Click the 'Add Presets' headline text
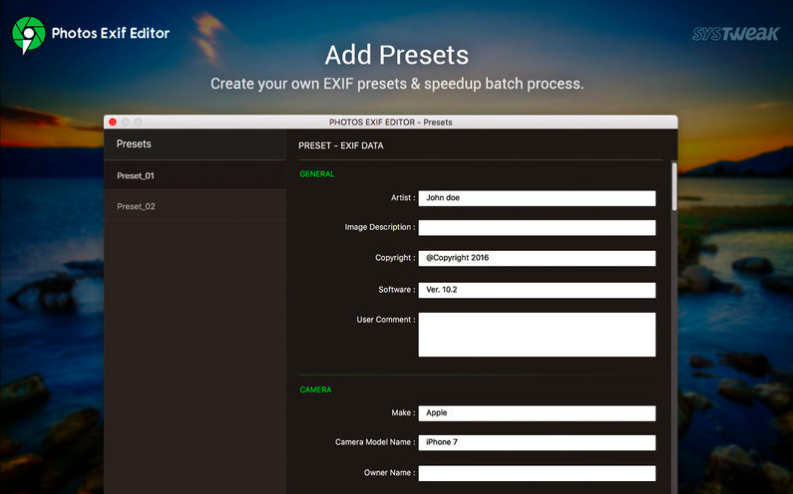 tap(396, 55)
